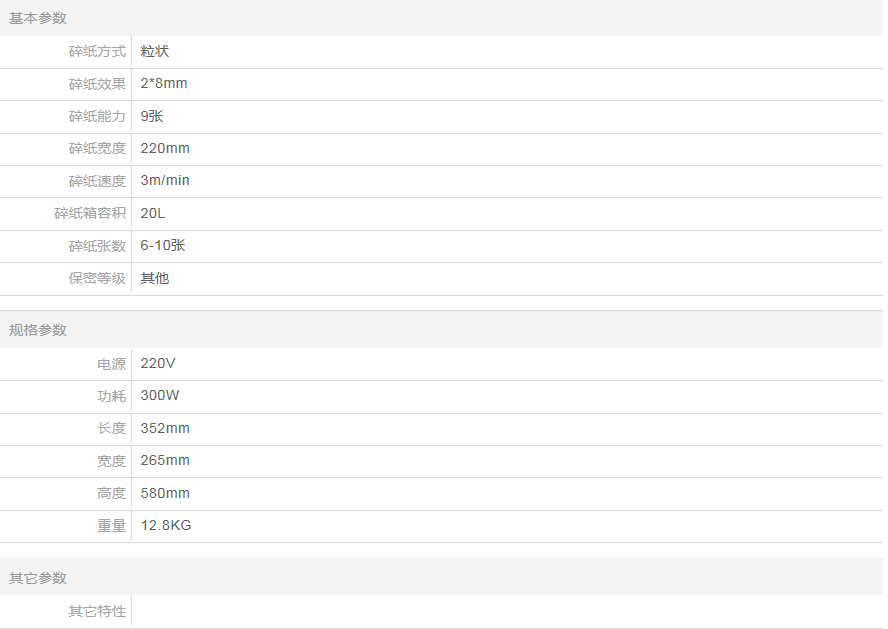888x629 pixels.
Task: Click the 265mm width value
Action: point(165,460)
